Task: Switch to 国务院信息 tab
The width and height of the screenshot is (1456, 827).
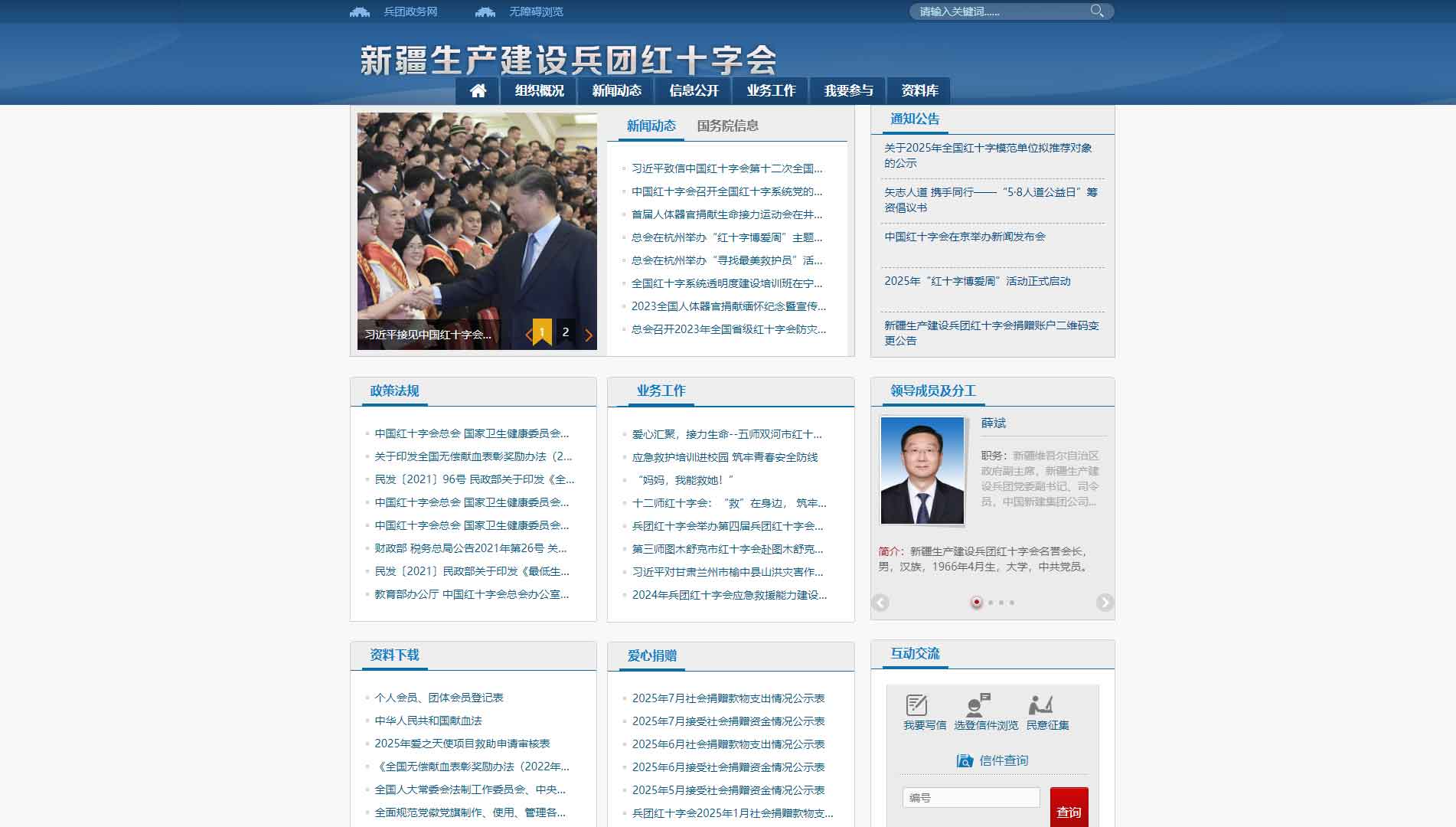Action: [x=727, y=126]
